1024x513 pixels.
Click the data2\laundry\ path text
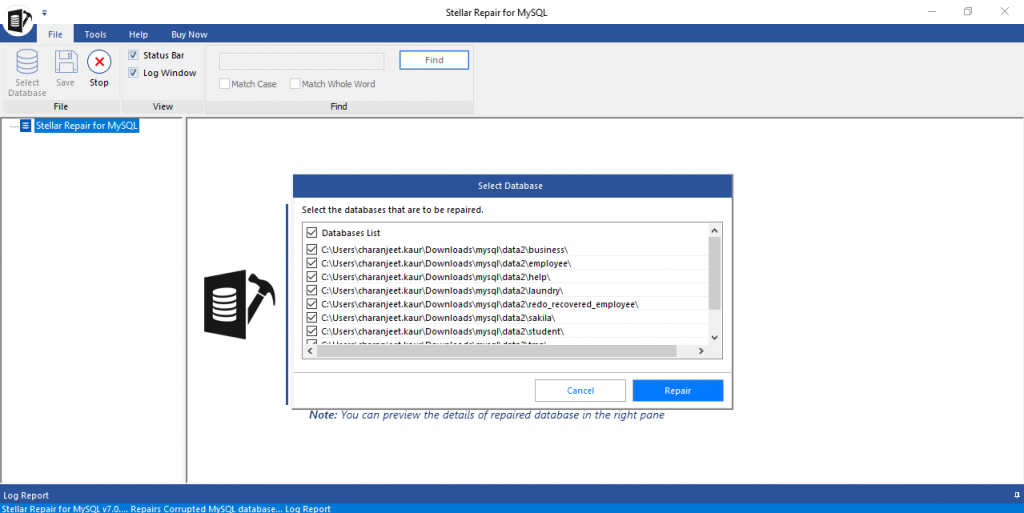(442, 290)
